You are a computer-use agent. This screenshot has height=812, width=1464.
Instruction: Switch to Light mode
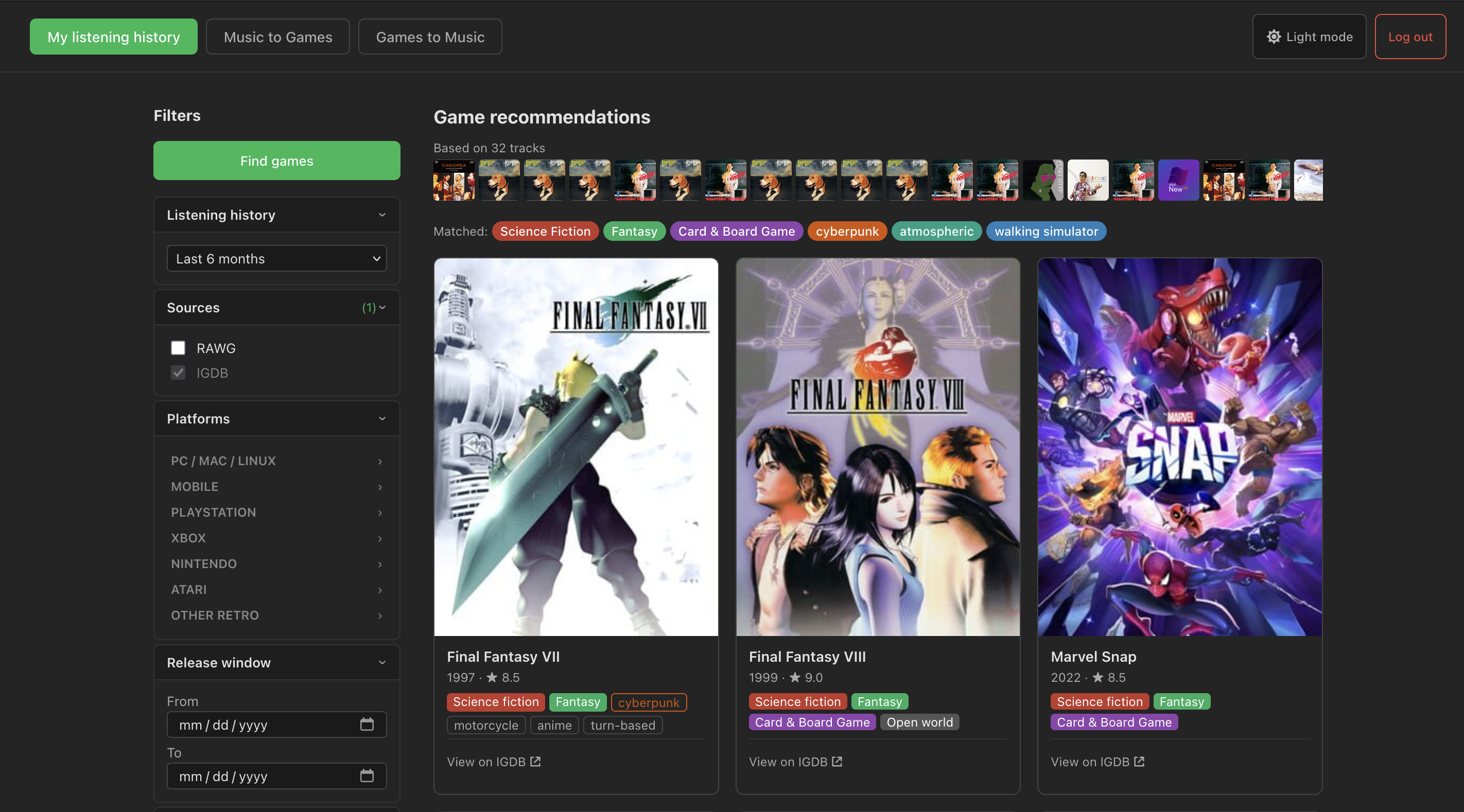(x=1309, y=37)
